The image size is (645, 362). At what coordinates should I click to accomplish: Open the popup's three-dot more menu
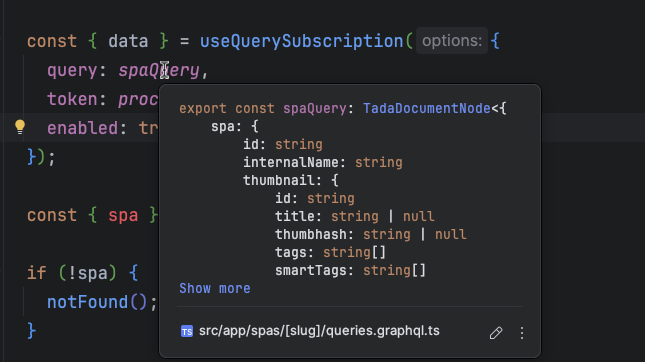point(522,332)
